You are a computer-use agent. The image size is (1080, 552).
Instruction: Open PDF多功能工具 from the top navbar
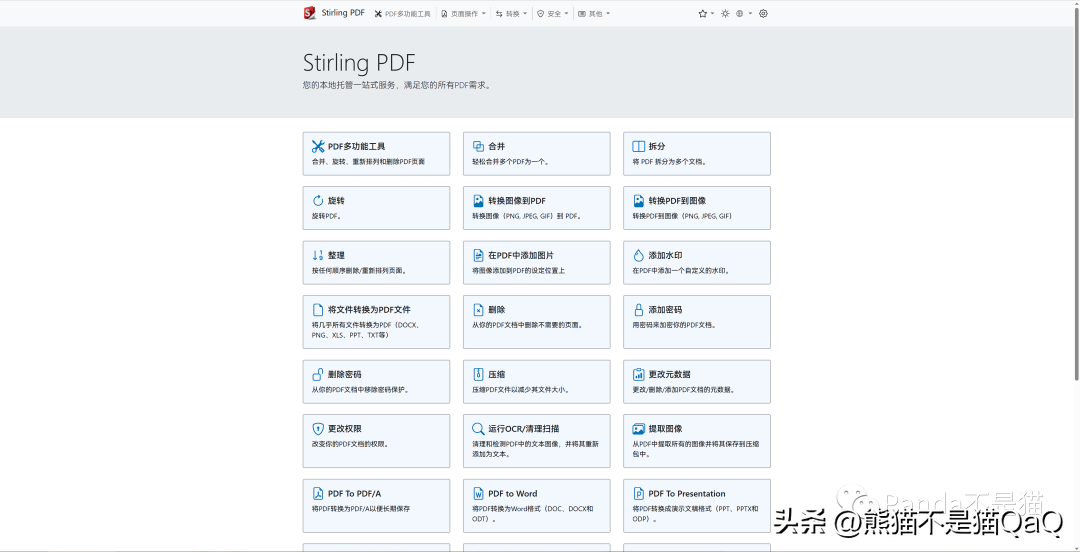pyautogui.click(x=402, y=14)
